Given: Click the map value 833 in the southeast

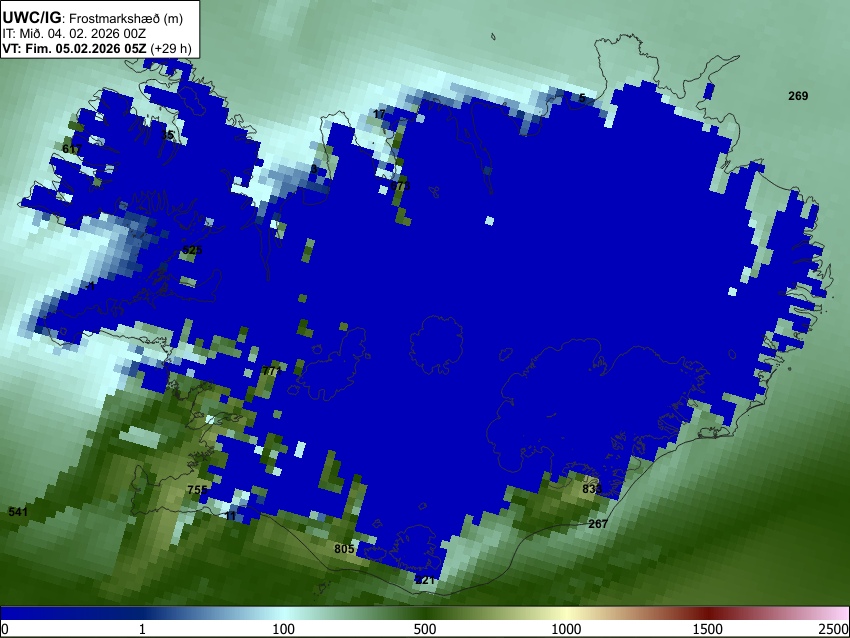Looking at the screenshot, I should pos(592,489).
